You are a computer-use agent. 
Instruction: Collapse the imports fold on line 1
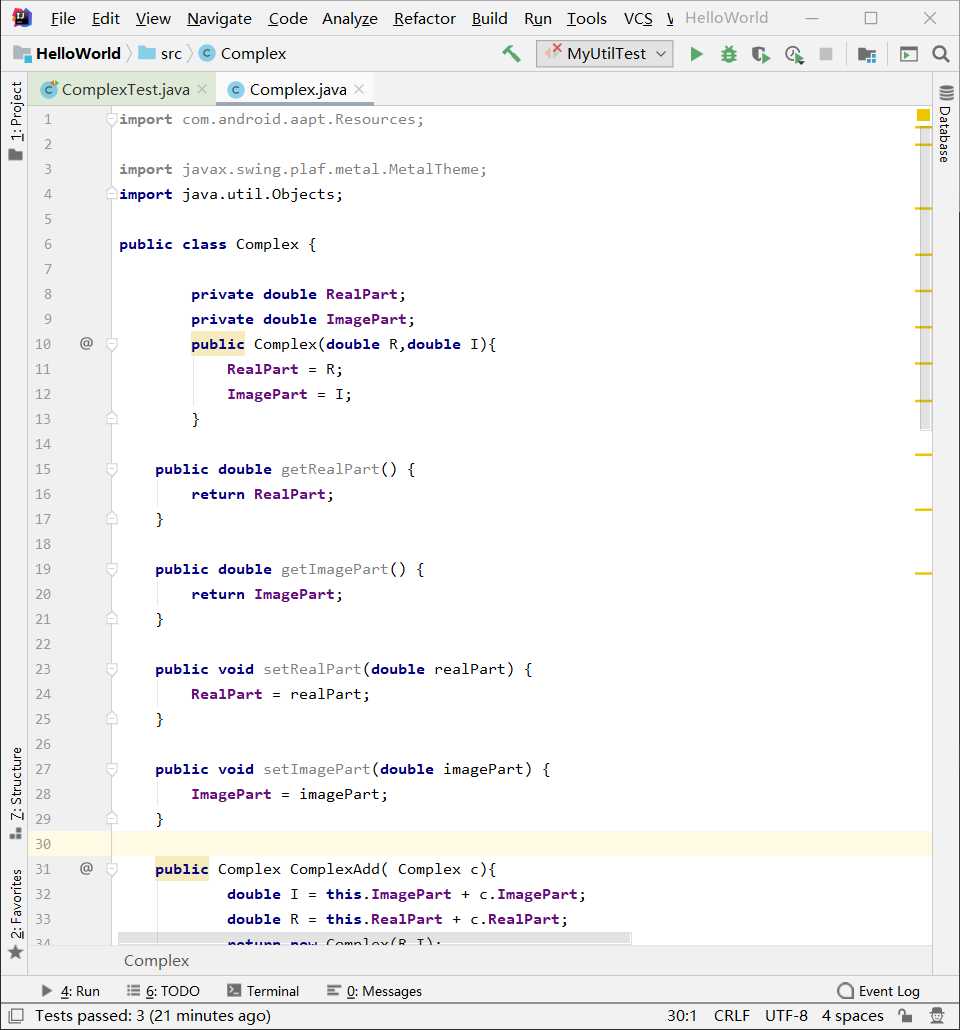pos(112,119)
